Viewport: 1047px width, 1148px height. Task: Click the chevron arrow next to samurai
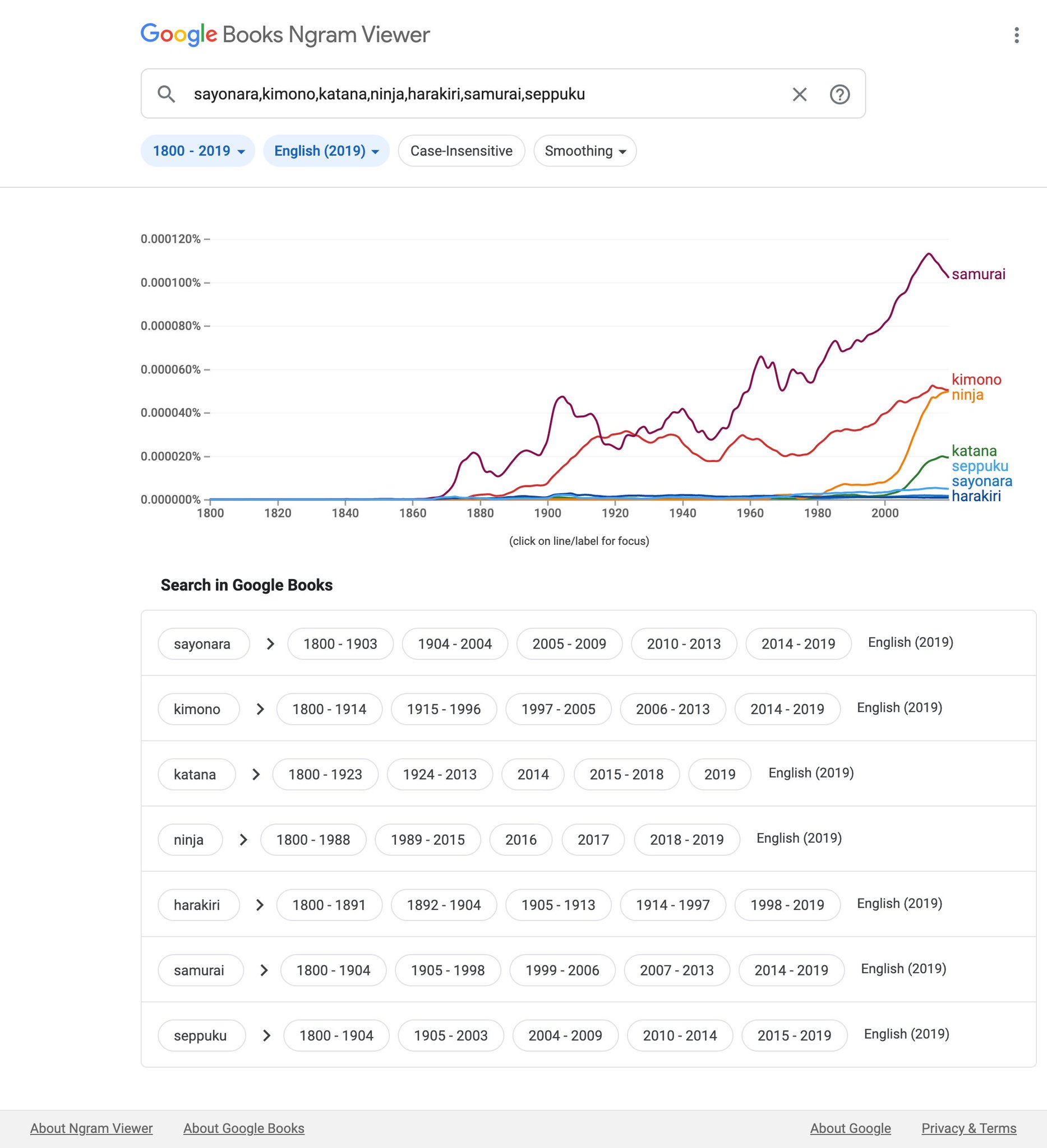click(264, 970)
